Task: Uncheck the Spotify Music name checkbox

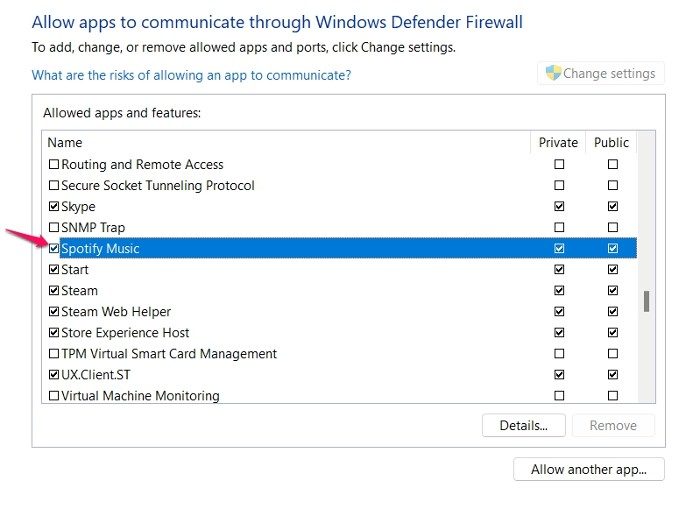Action: 54,248
